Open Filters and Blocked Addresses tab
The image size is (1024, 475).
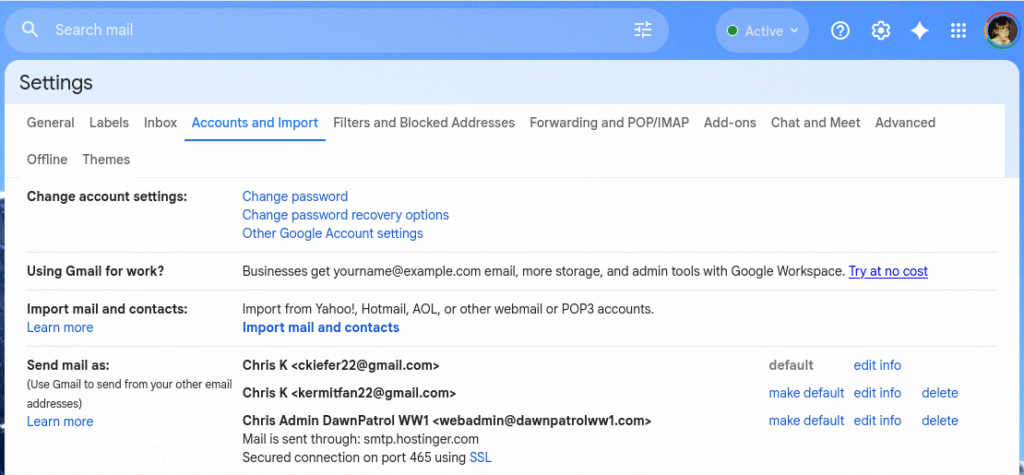click(423, 123)
